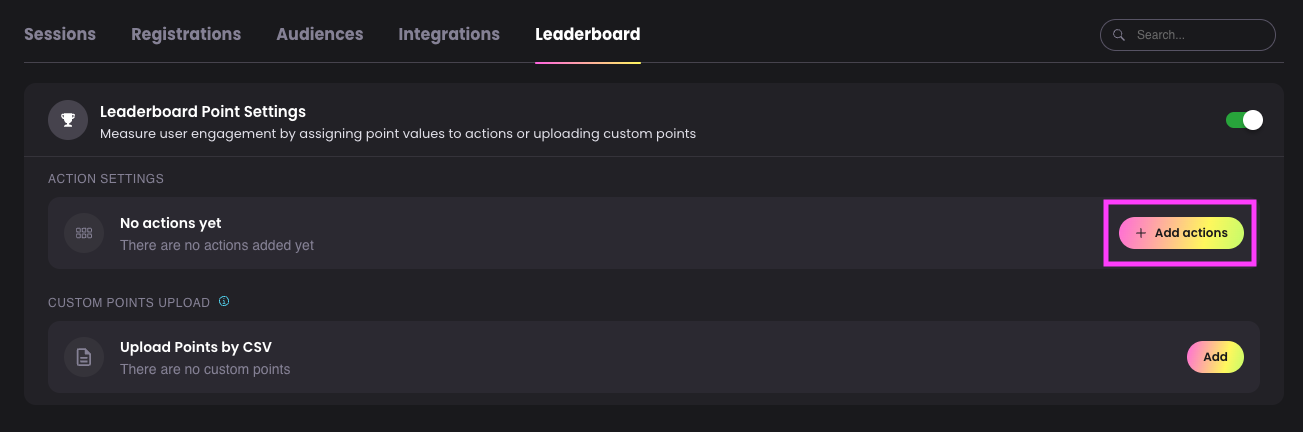Go to the Audiences tab
The width and height of the screenshot is (1303, 432).
coord(320,34)
